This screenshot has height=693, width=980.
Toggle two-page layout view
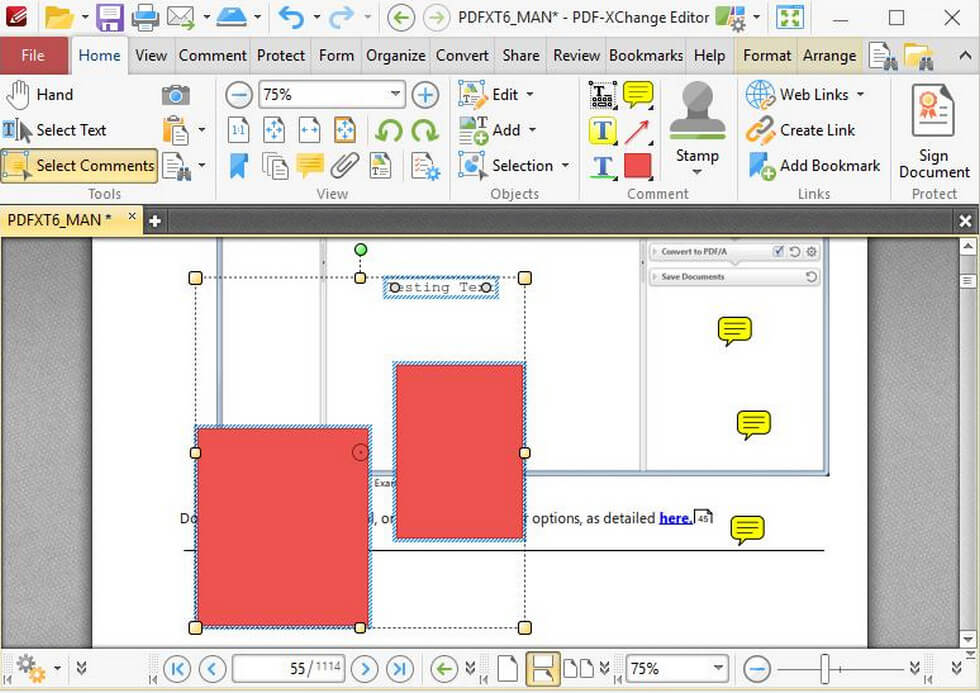click(x=577, y=668)
